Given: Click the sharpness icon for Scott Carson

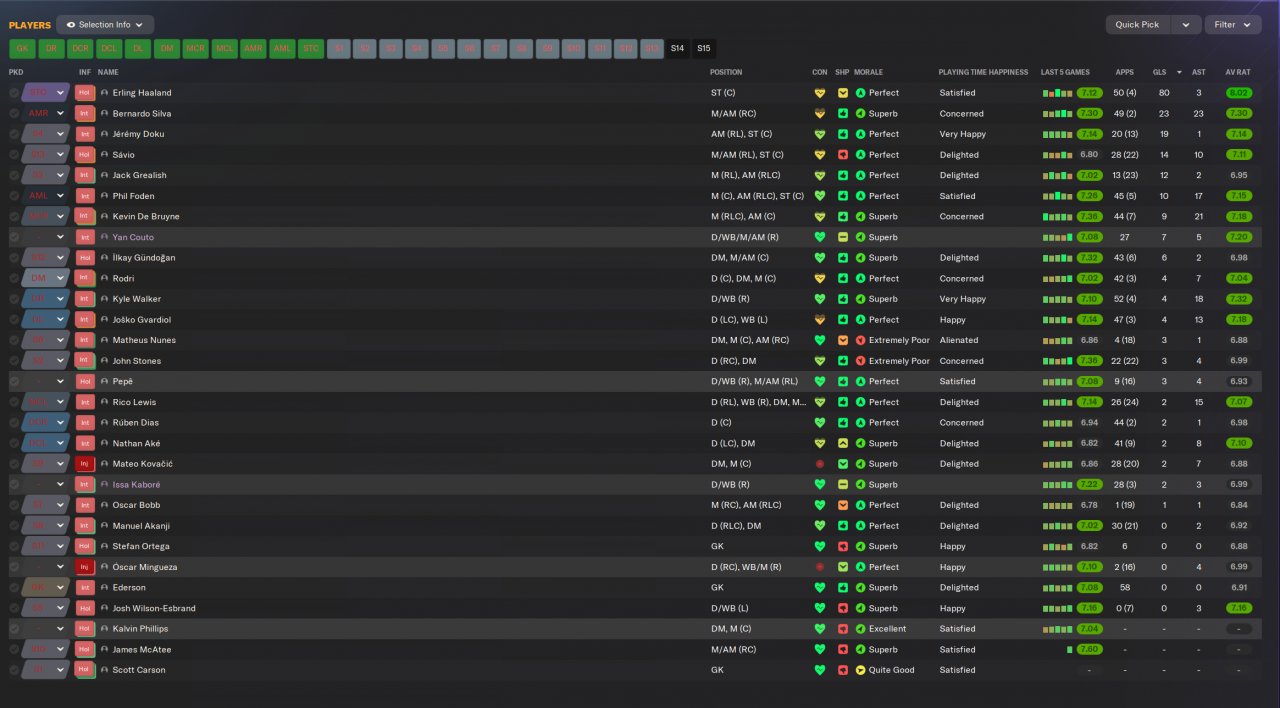Looking at the screenshot, I should [x=843, y=670].
